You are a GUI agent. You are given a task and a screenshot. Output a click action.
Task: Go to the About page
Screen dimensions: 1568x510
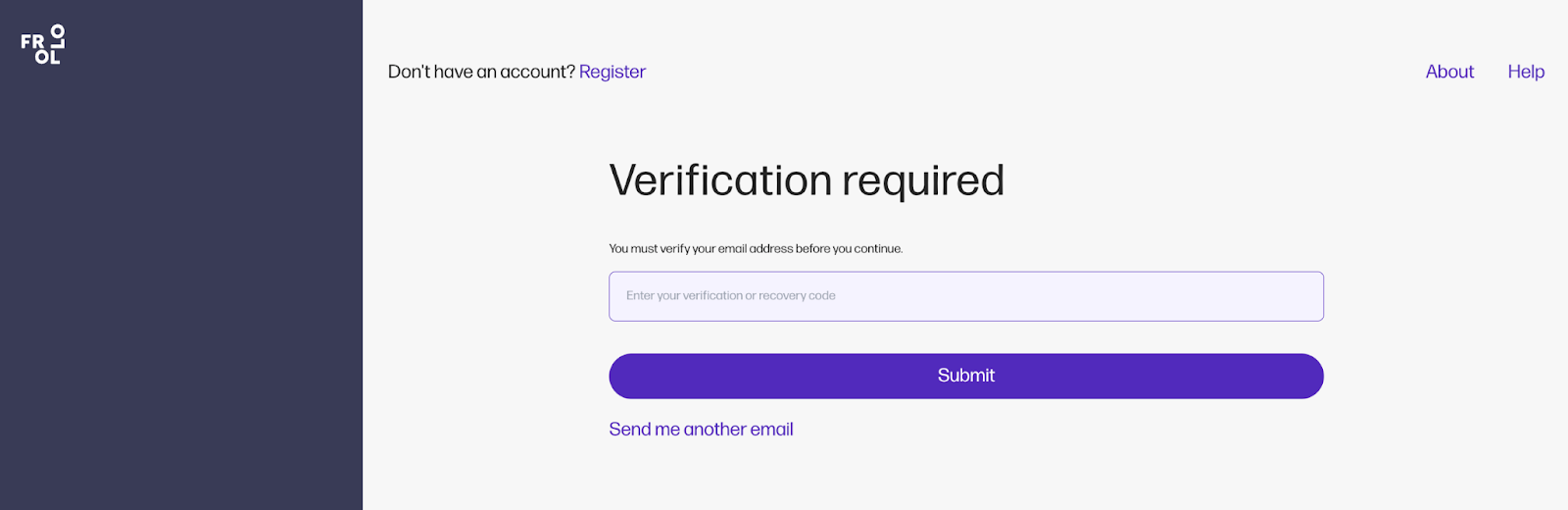(1449, 72)
